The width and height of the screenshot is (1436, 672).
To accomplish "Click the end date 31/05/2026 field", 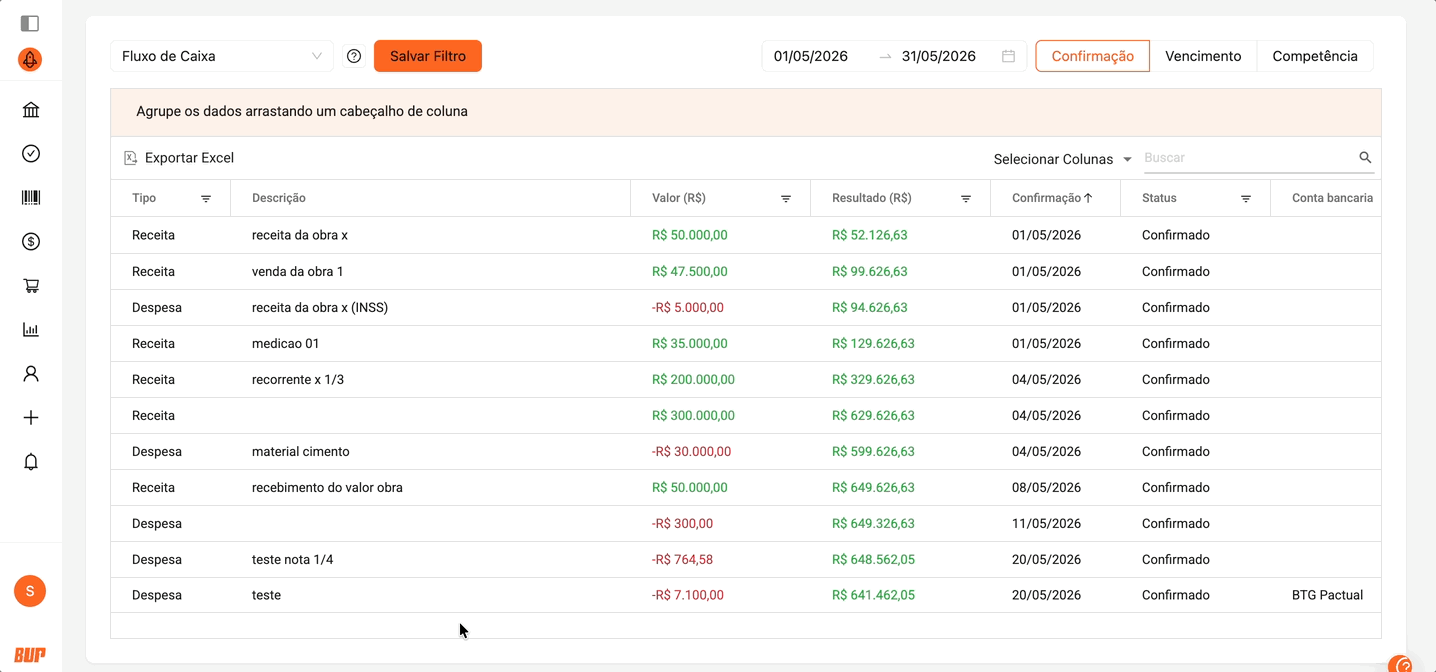I will (939, 56).
